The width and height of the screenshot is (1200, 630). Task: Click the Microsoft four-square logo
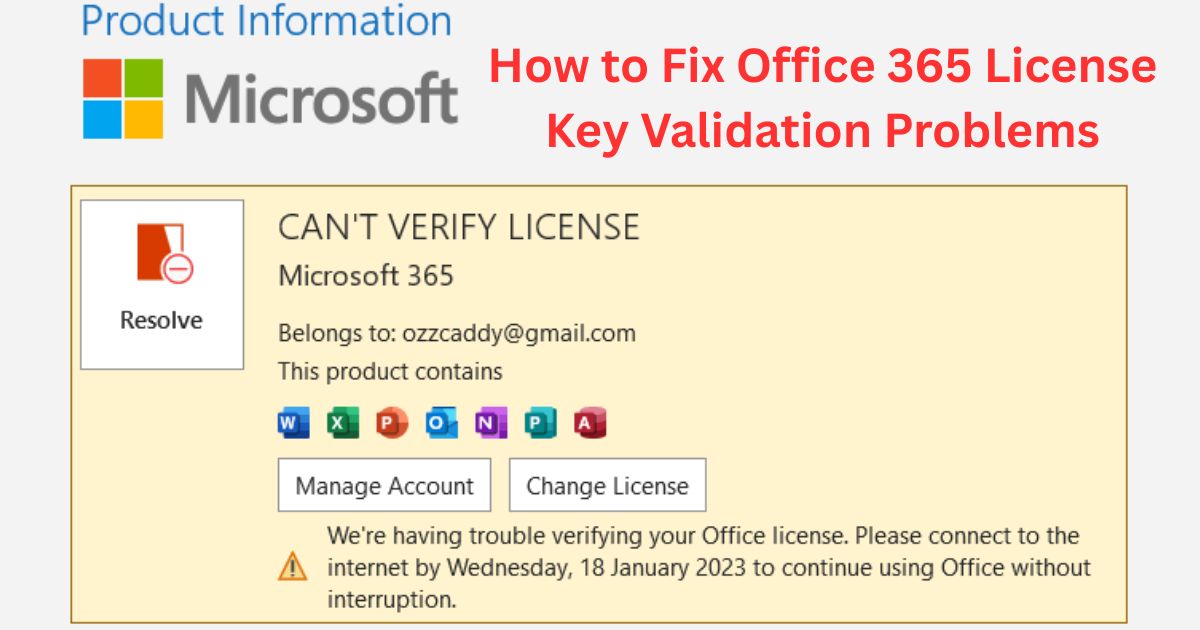click(123, 98)
